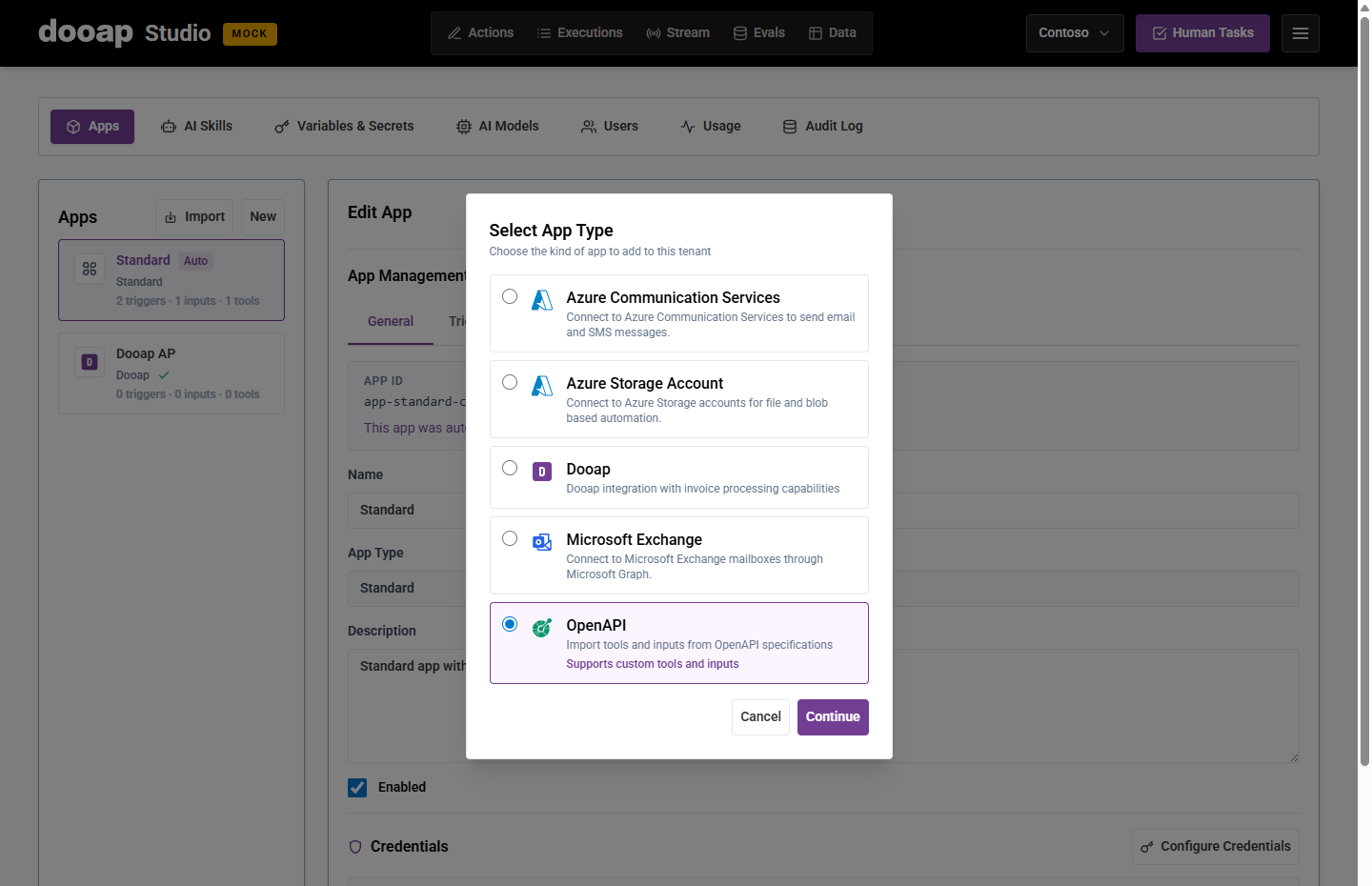Open the Audit Log section
The height and width of the screenshot is (886, 1372).
(823, 127)
